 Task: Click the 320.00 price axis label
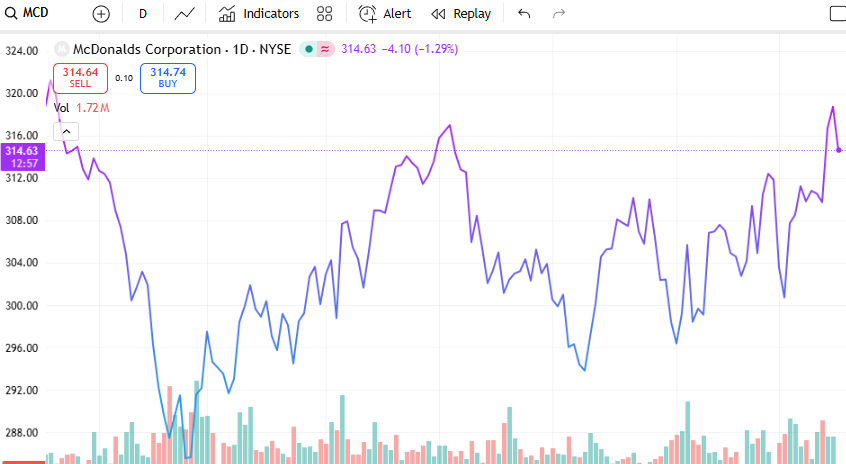[22, 93]
